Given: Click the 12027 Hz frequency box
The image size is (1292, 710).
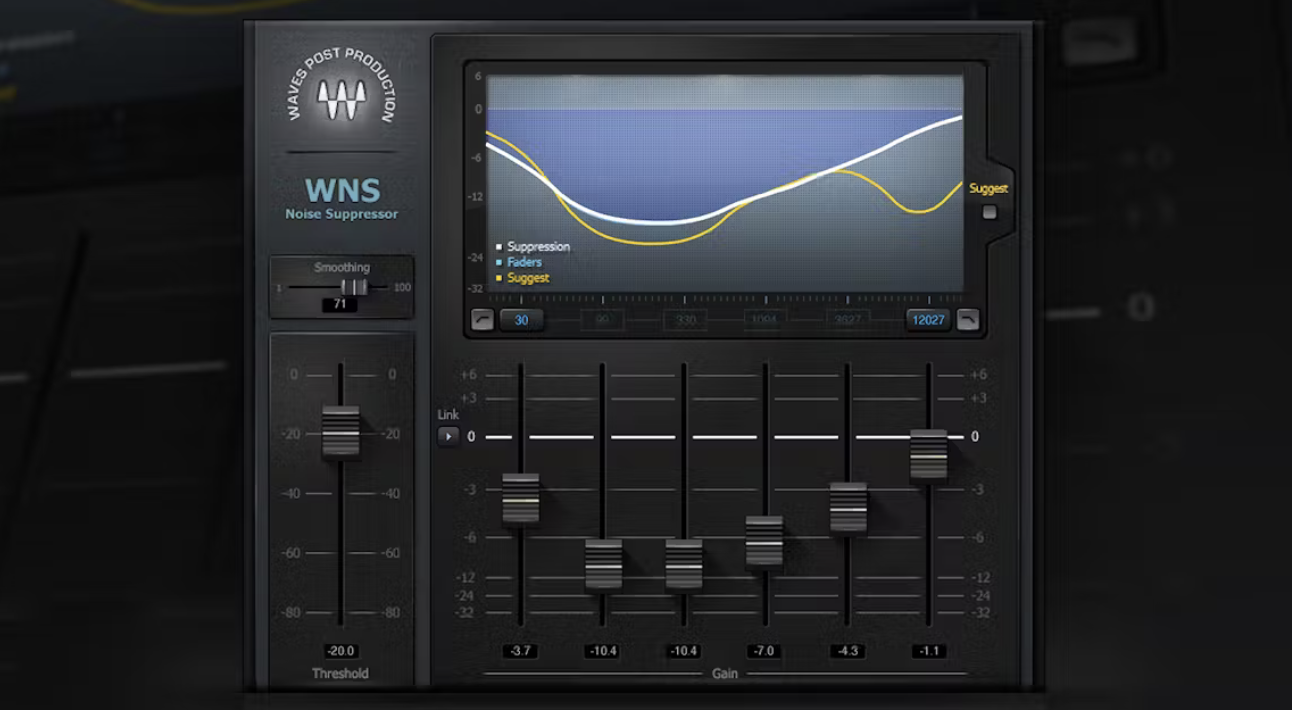Looking at the screenshot, I should pyautogui.click(x=929, y=320).
